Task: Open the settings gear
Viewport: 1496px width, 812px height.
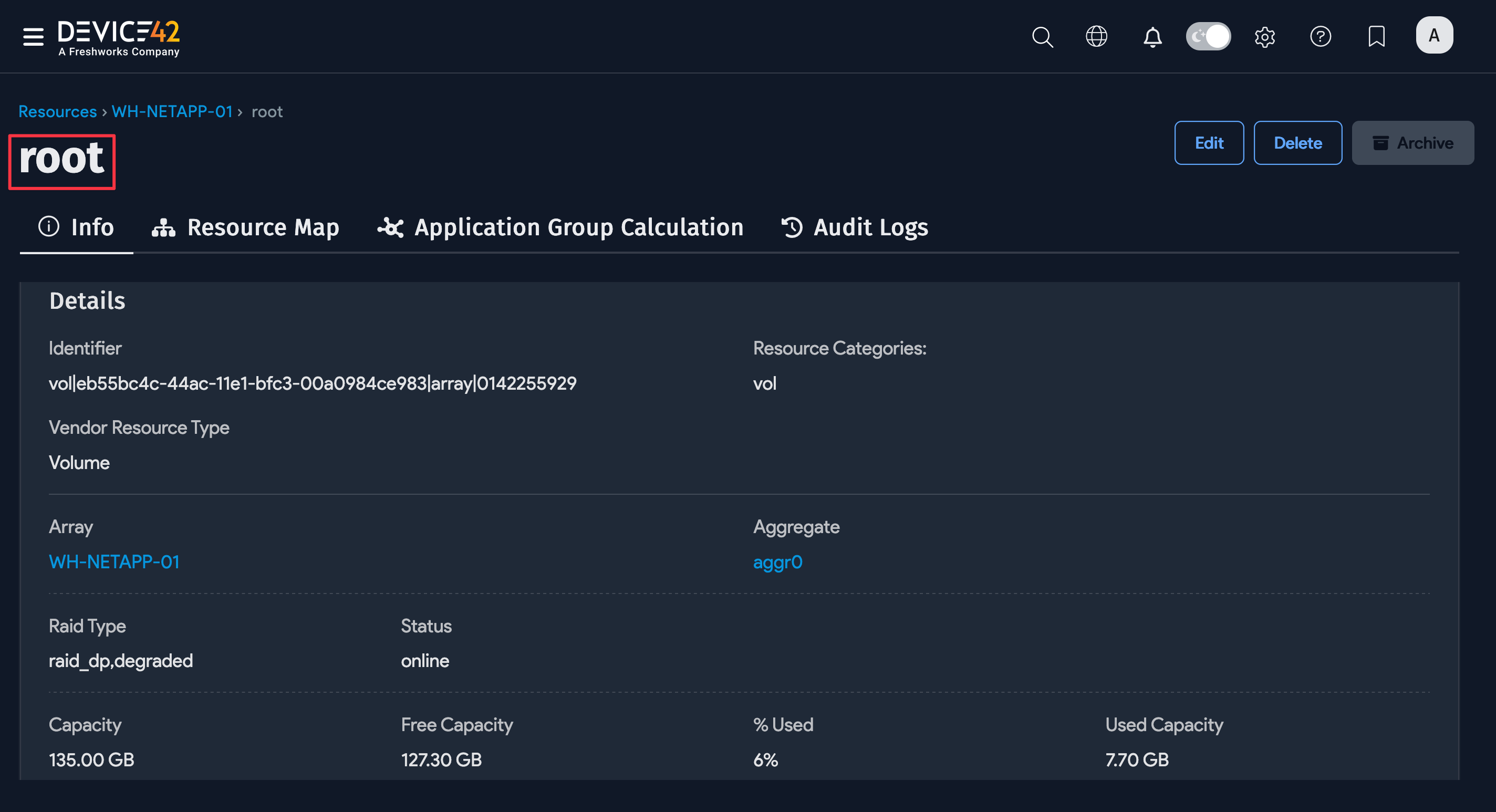Action: pyautogui.click(x=1265, y=37)
